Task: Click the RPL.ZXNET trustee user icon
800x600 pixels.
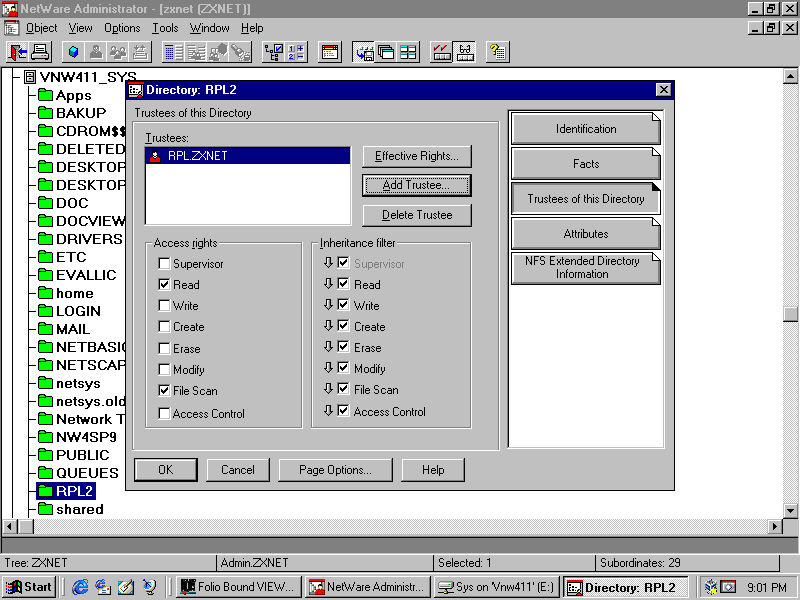Action: 155,156
